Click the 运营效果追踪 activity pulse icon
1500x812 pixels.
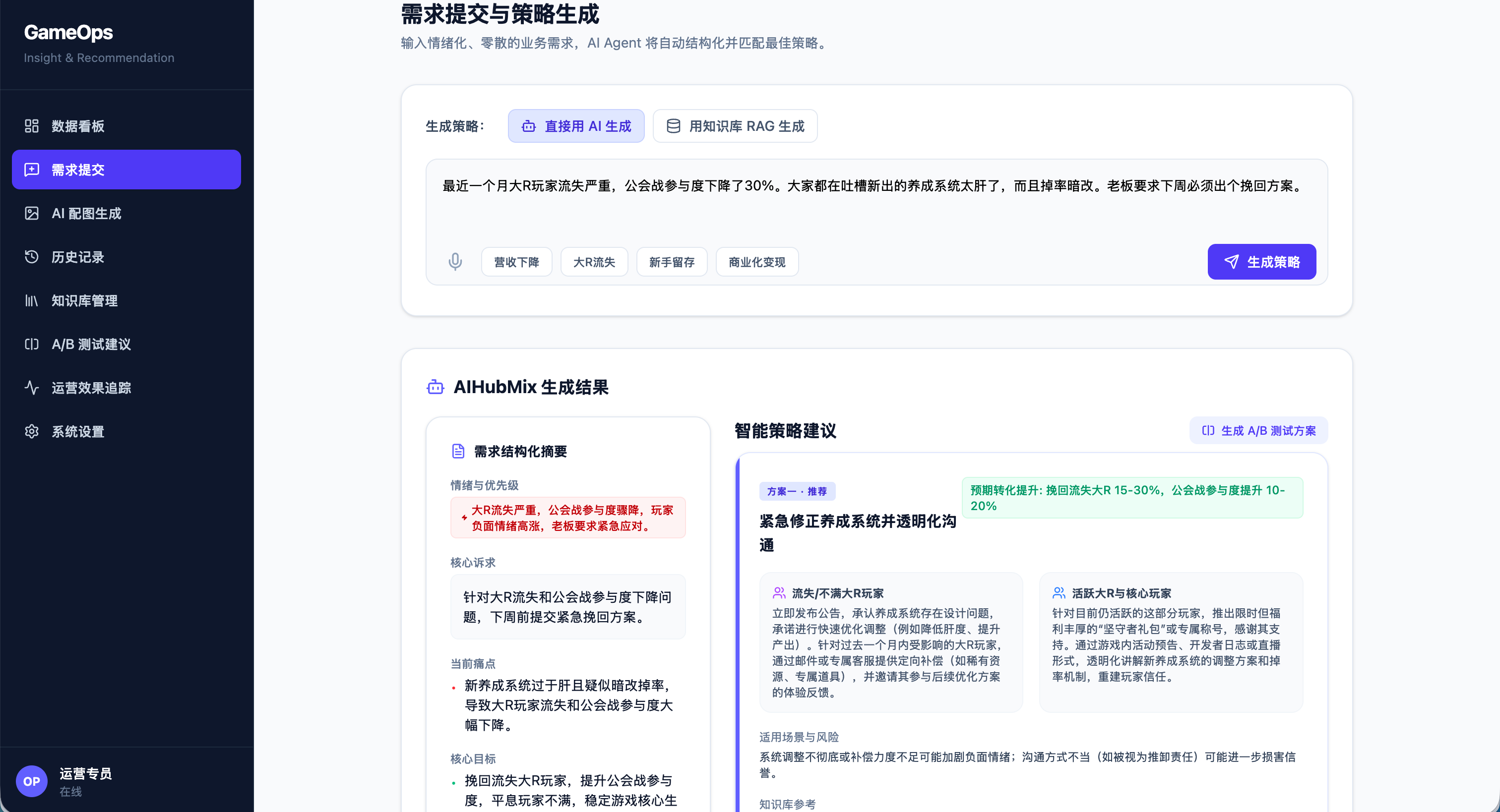click(31, 388)
